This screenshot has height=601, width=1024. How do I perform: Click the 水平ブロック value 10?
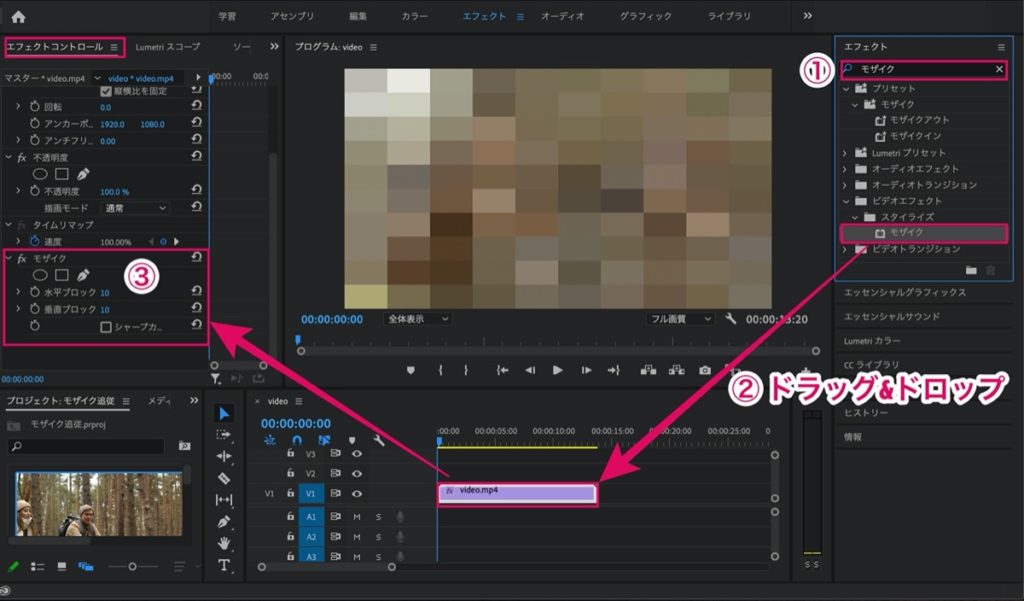click(x=105, y=293)
